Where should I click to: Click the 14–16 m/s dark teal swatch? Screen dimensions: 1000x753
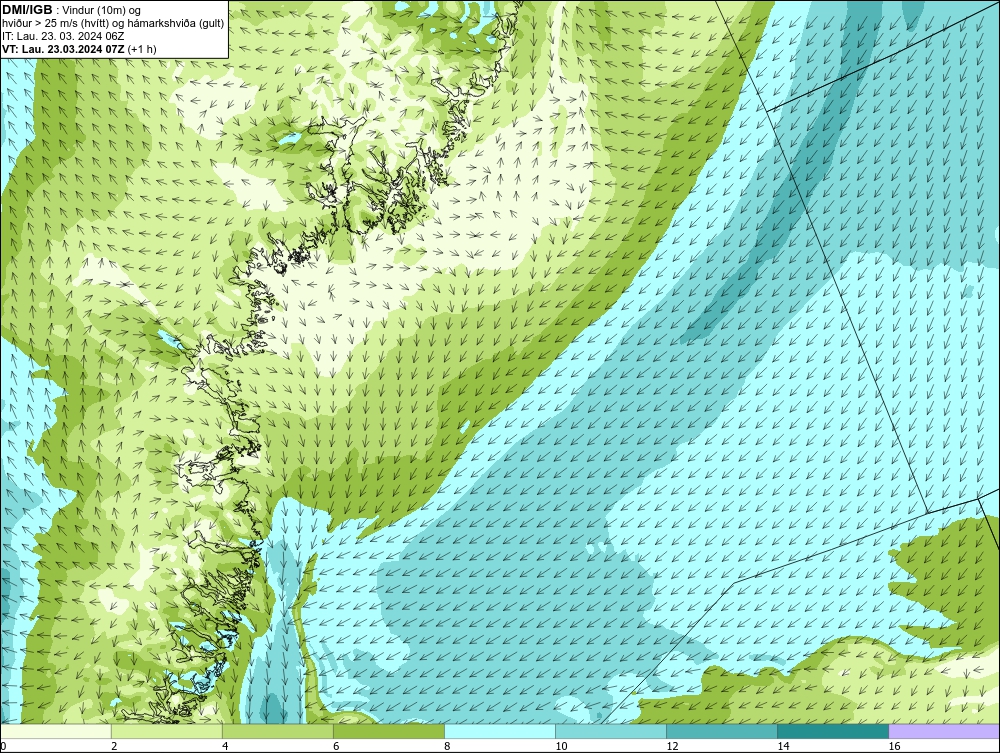tap(833, 731)
